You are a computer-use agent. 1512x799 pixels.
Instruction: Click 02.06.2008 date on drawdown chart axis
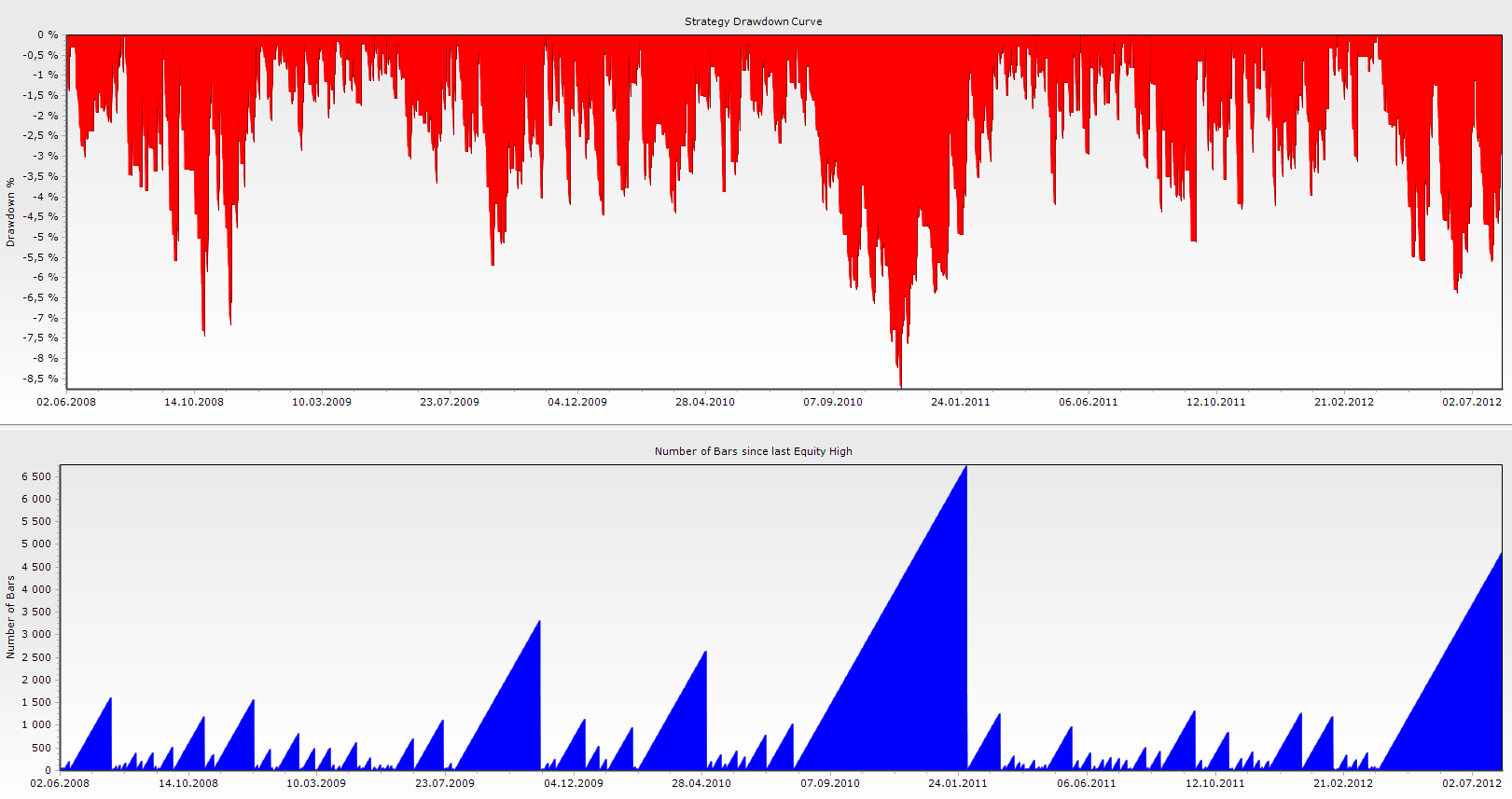(66, 402)
